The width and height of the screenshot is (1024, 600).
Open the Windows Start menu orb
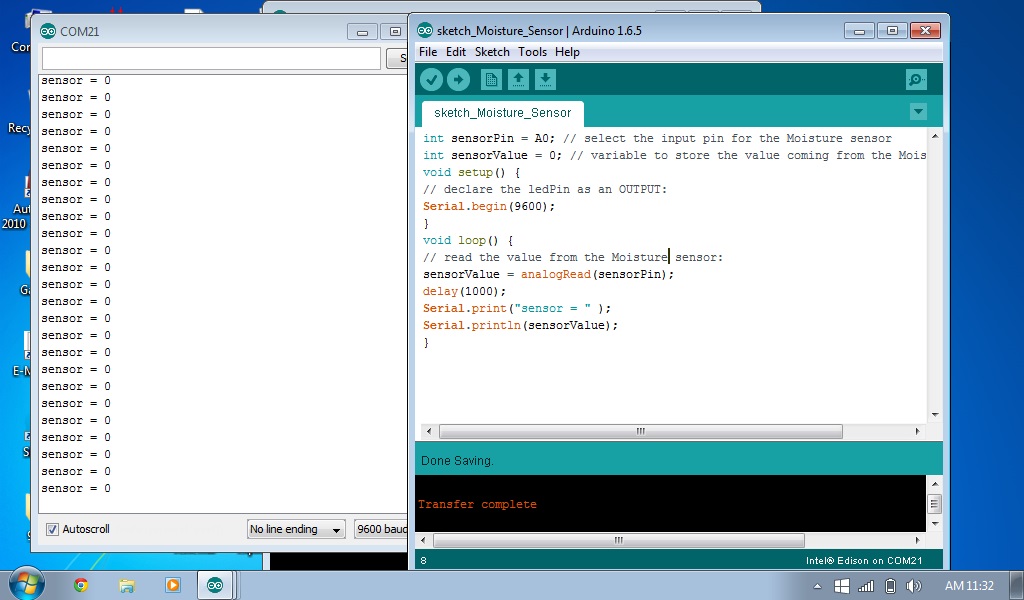click(26, 584)
